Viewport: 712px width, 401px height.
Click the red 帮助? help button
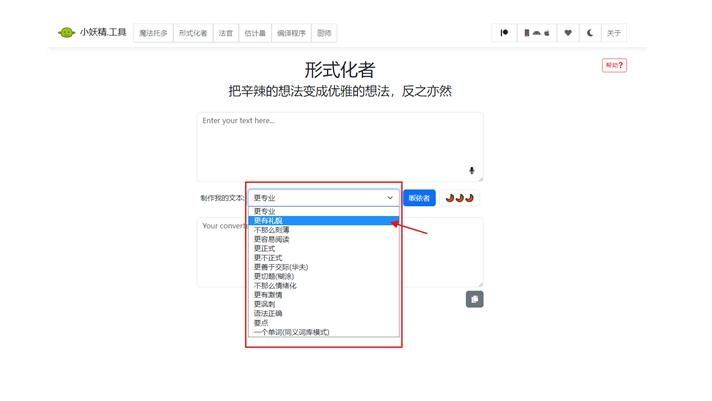[614, 65]
